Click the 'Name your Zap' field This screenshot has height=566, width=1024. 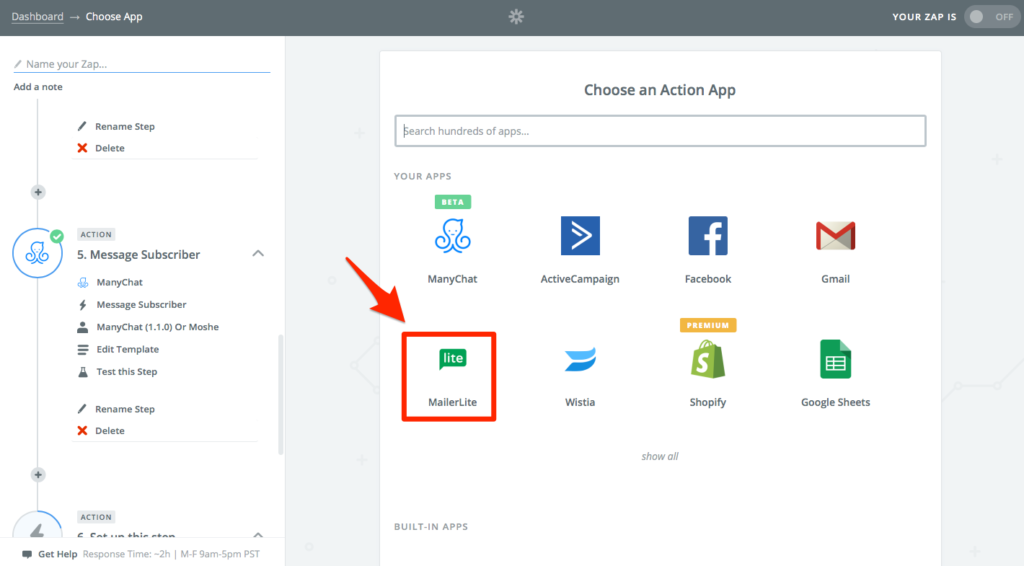pos(142,64)
